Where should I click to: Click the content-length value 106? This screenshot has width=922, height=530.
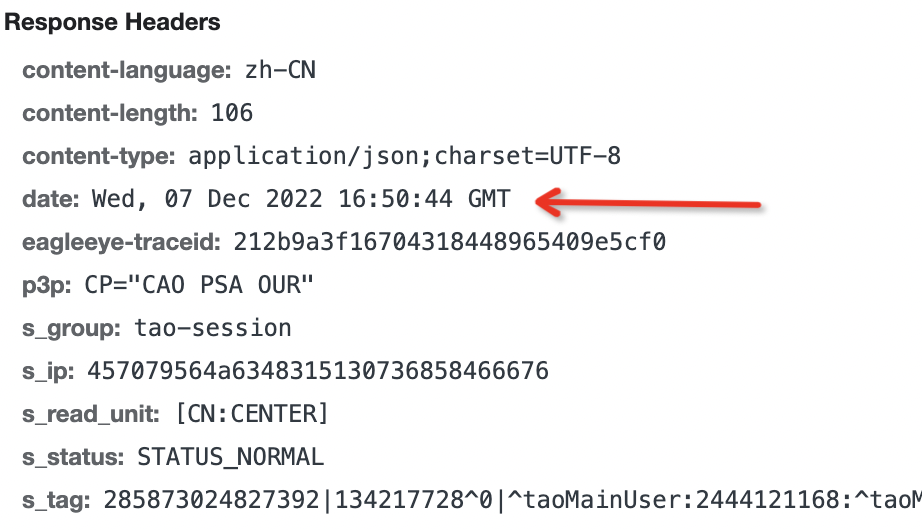[x=232, y=113]
